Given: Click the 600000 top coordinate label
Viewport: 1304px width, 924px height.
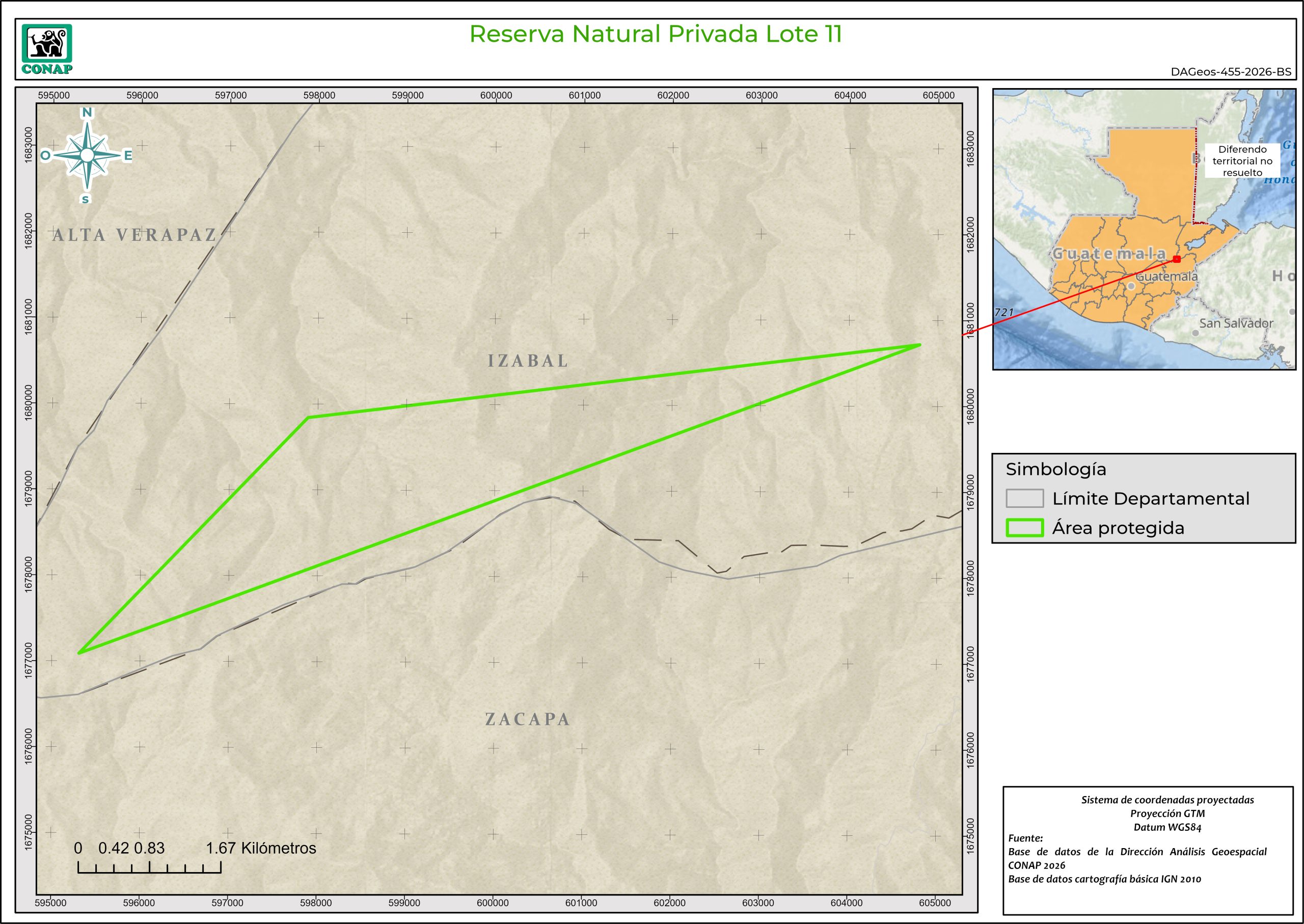Looking at the screenshot, I should tap(496, 96).
